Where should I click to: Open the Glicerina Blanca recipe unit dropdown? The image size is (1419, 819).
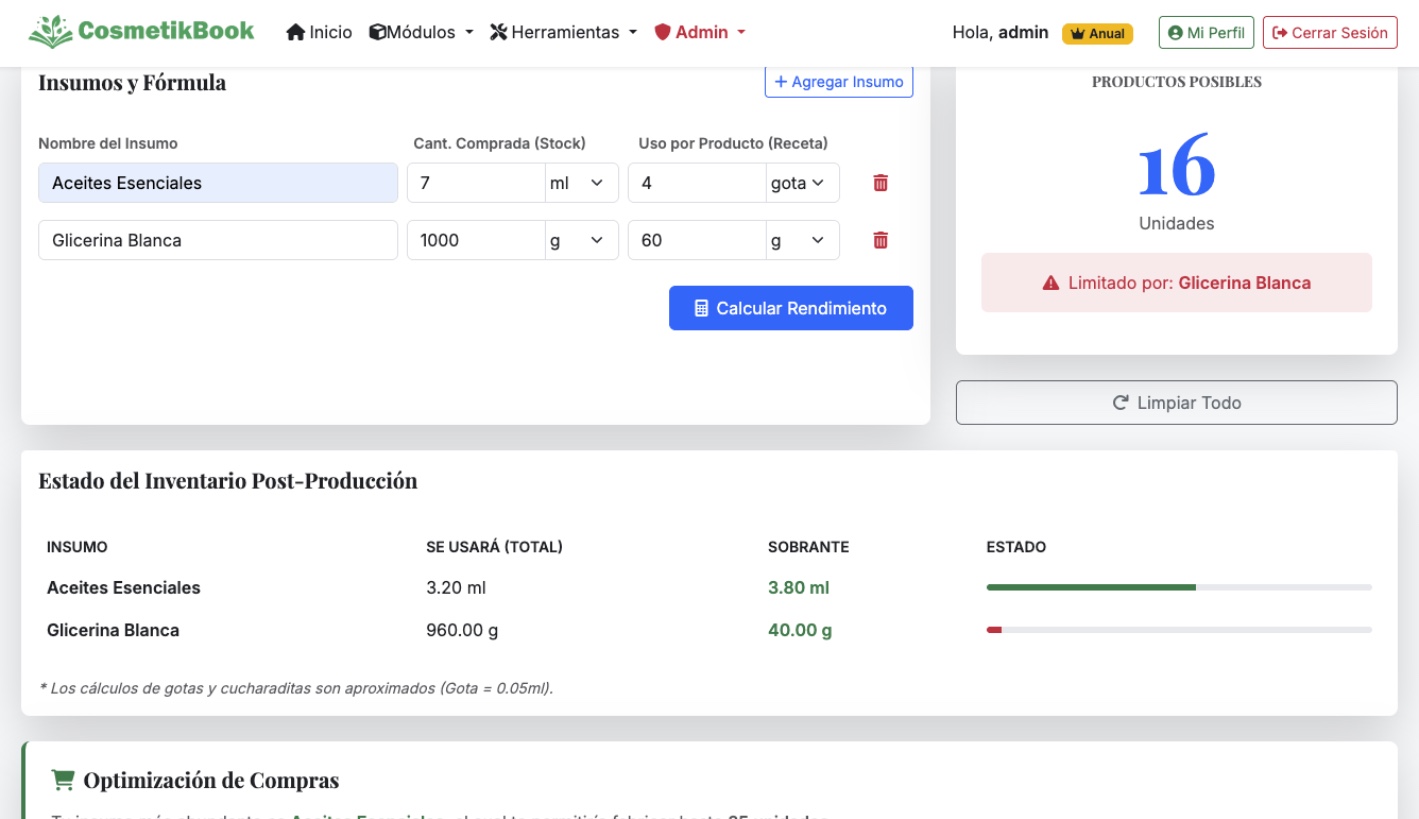pos(802,240)
